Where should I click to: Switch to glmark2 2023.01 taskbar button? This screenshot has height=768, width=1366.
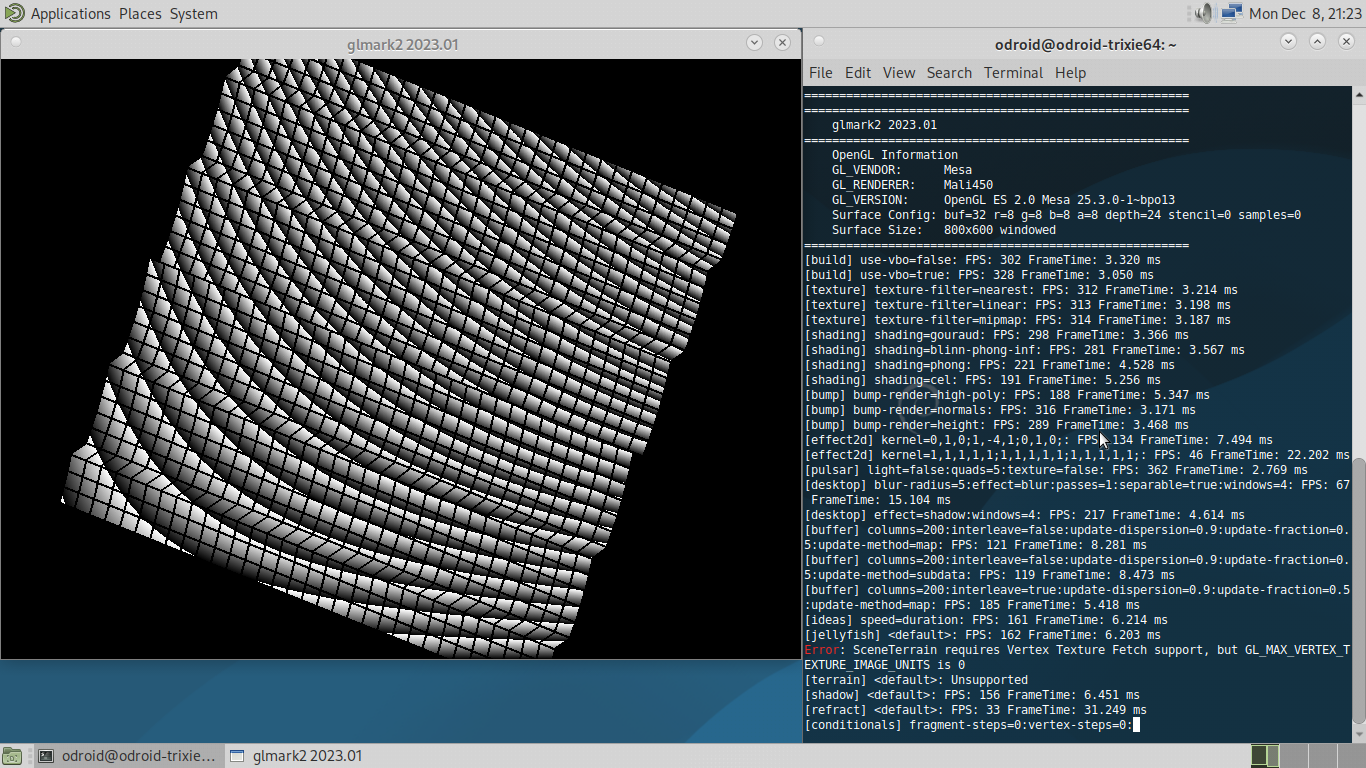[297, 756]
